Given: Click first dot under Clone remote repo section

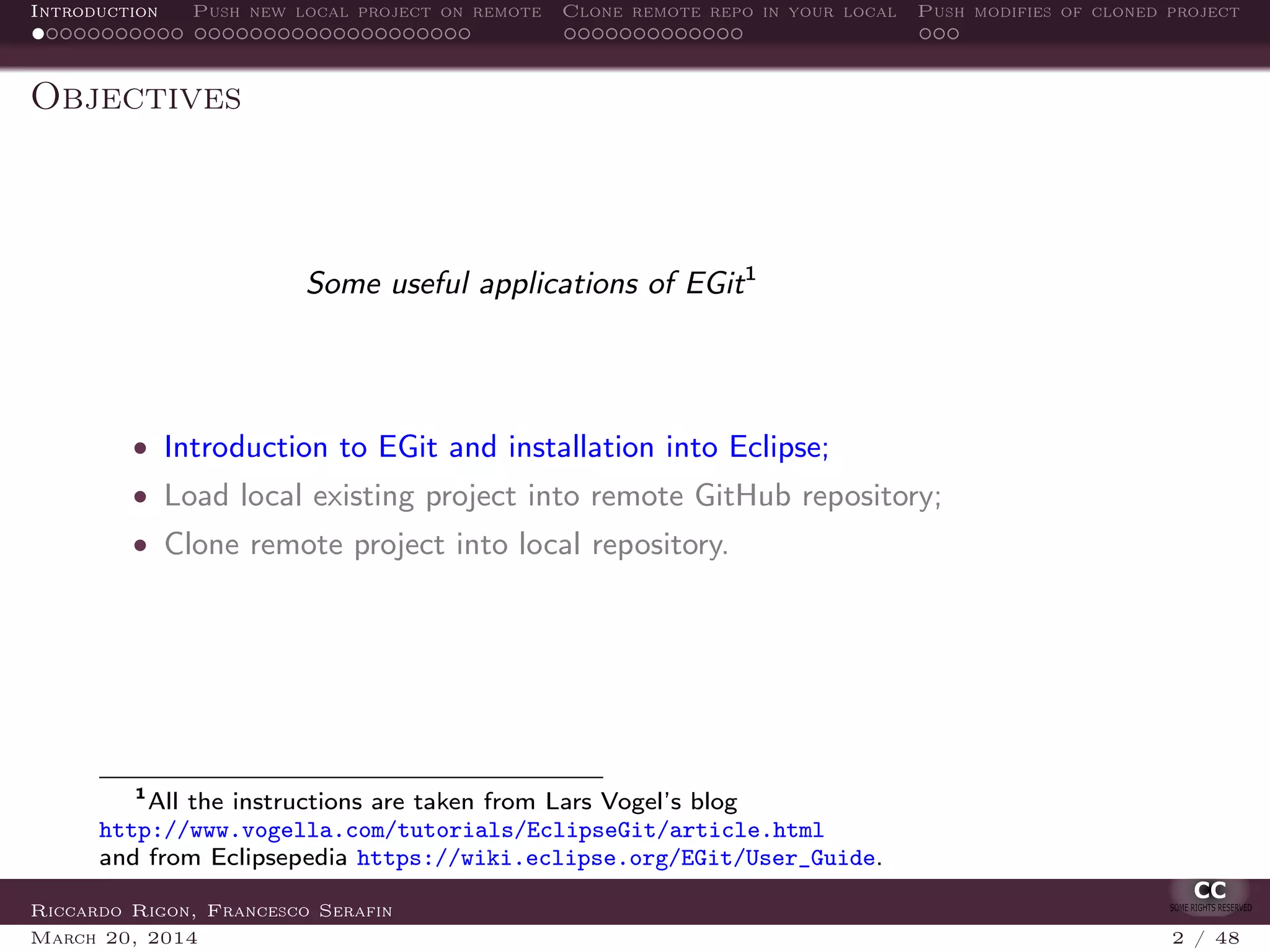Looking at the screenshot, I should (570, 34).
